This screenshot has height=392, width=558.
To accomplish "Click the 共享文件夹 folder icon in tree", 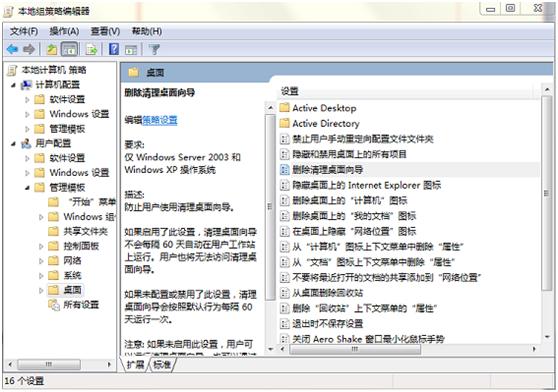I will click(x=53, y=232).
